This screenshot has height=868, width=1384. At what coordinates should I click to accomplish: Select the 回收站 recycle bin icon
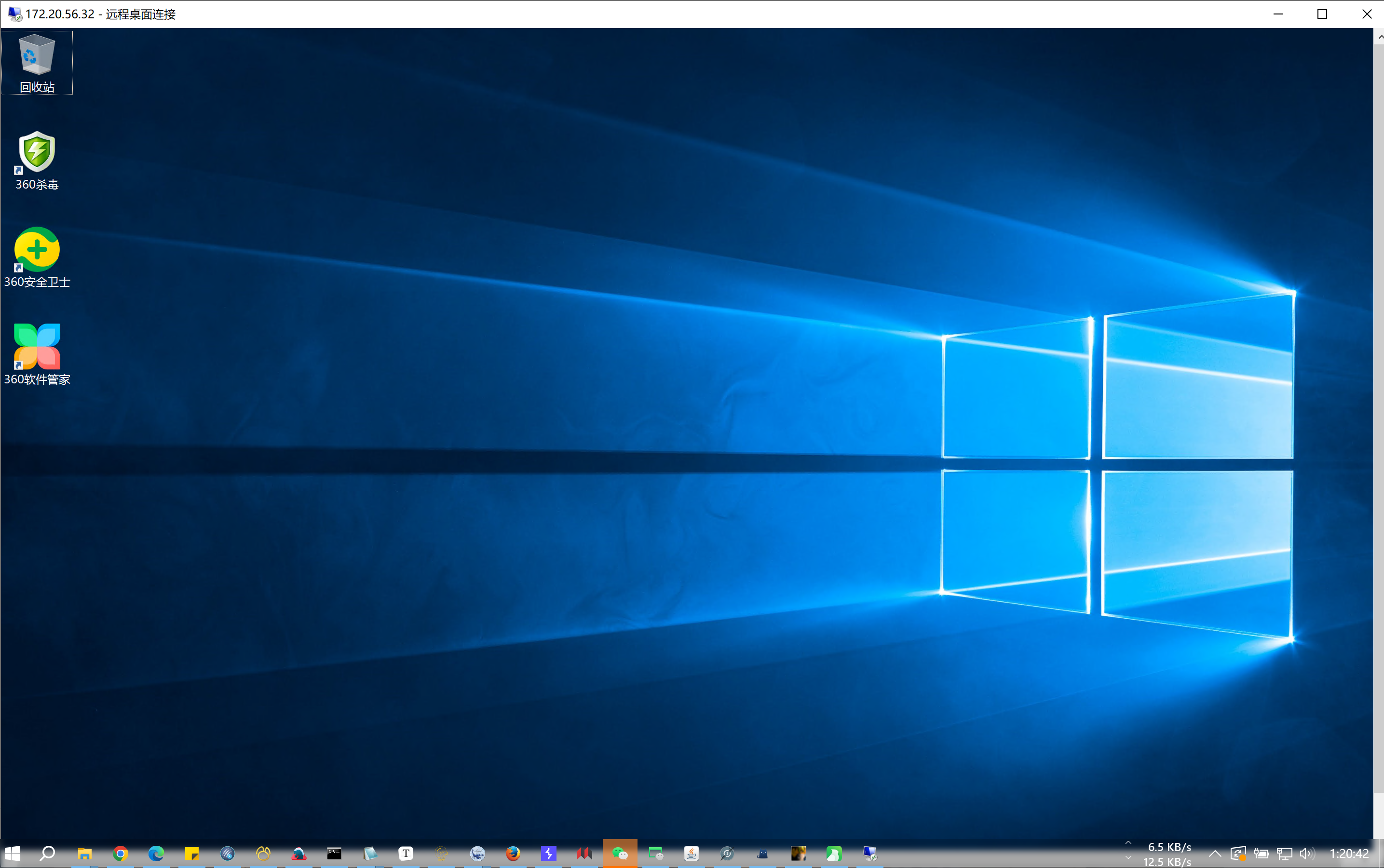pos(37,55)
